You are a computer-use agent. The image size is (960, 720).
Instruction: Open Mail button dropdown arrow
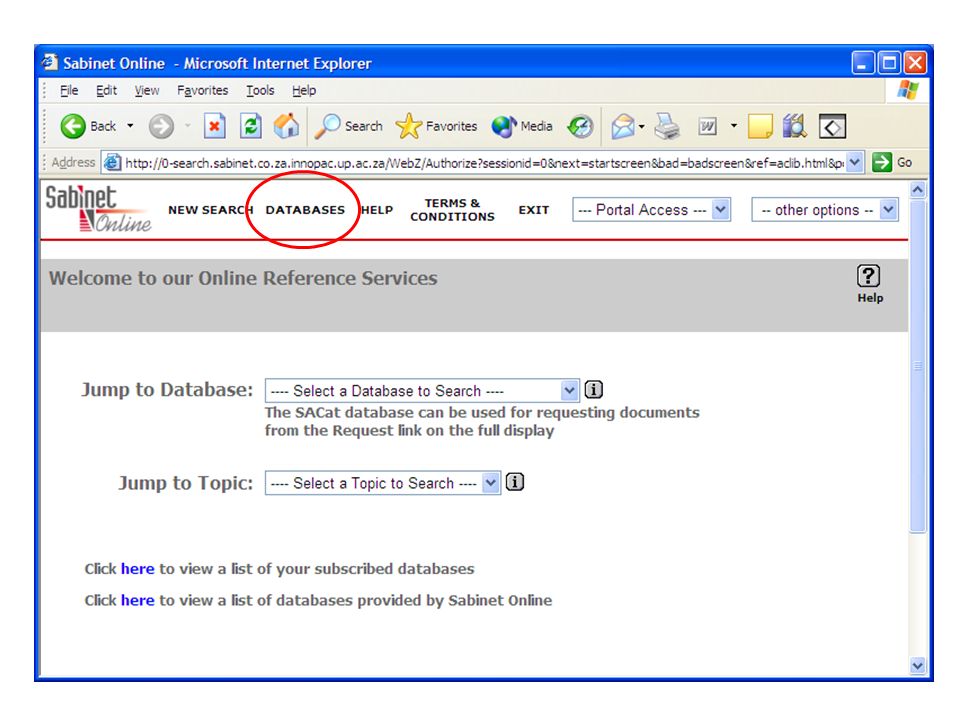(641, 127)
